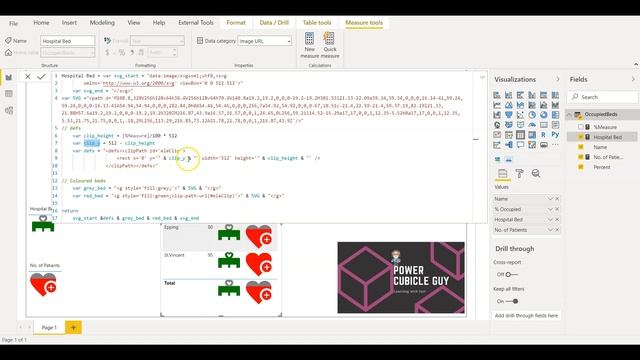Click the Fields Search box
Image resolution: width=640 pixels, height=360 pixels.
tap(602, 97)
